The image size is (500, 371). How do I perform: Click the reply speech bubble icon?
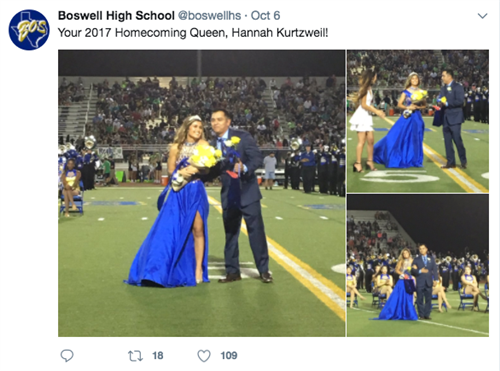click(67, 356)
